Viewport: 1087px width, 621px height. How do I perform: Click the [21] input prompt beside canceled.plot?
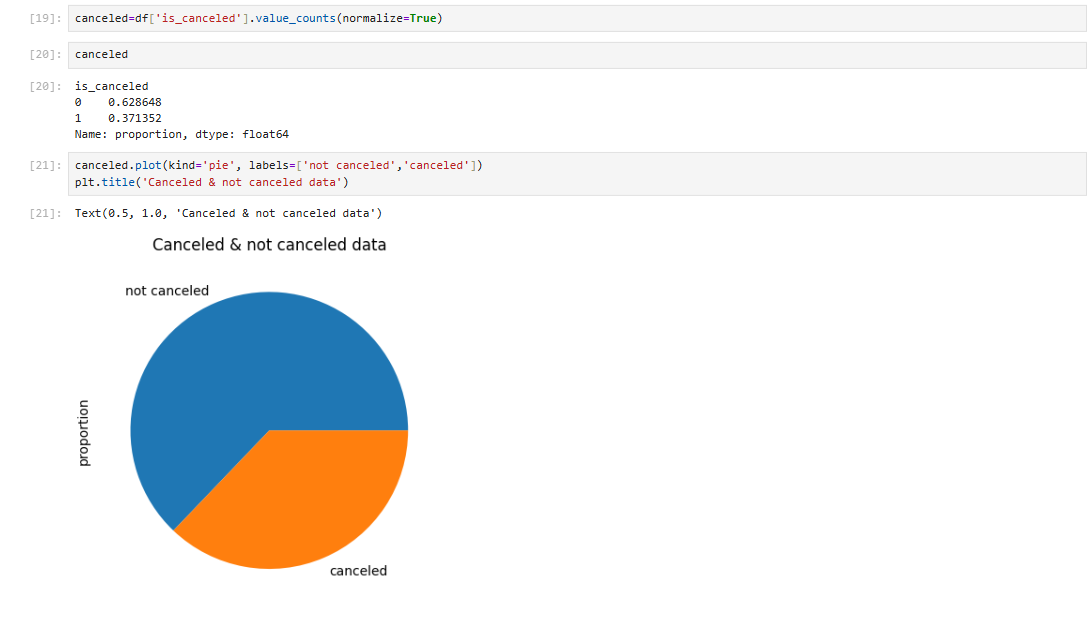click(45, 166)
